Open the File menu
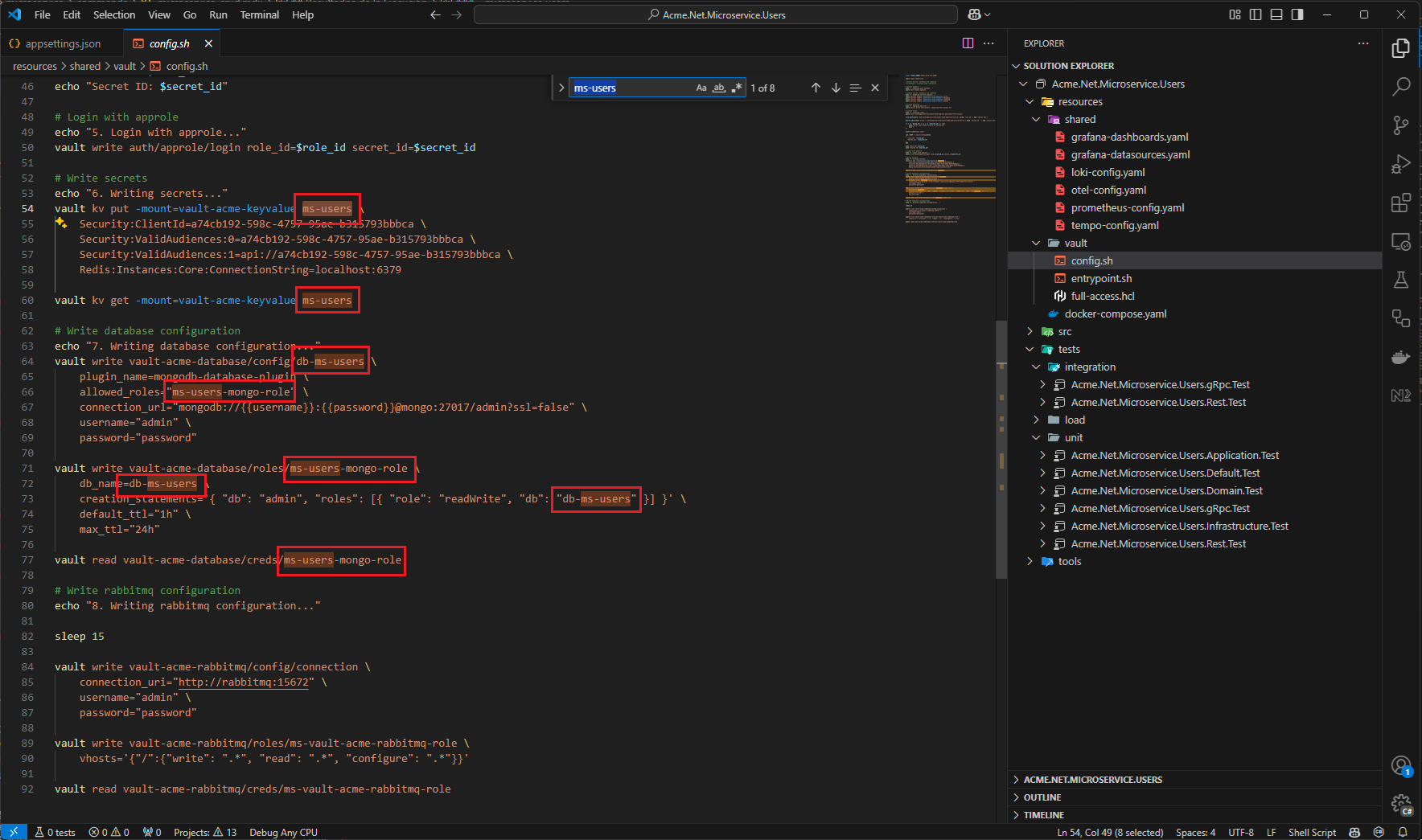1422x840 pixels. coord(43,14)
